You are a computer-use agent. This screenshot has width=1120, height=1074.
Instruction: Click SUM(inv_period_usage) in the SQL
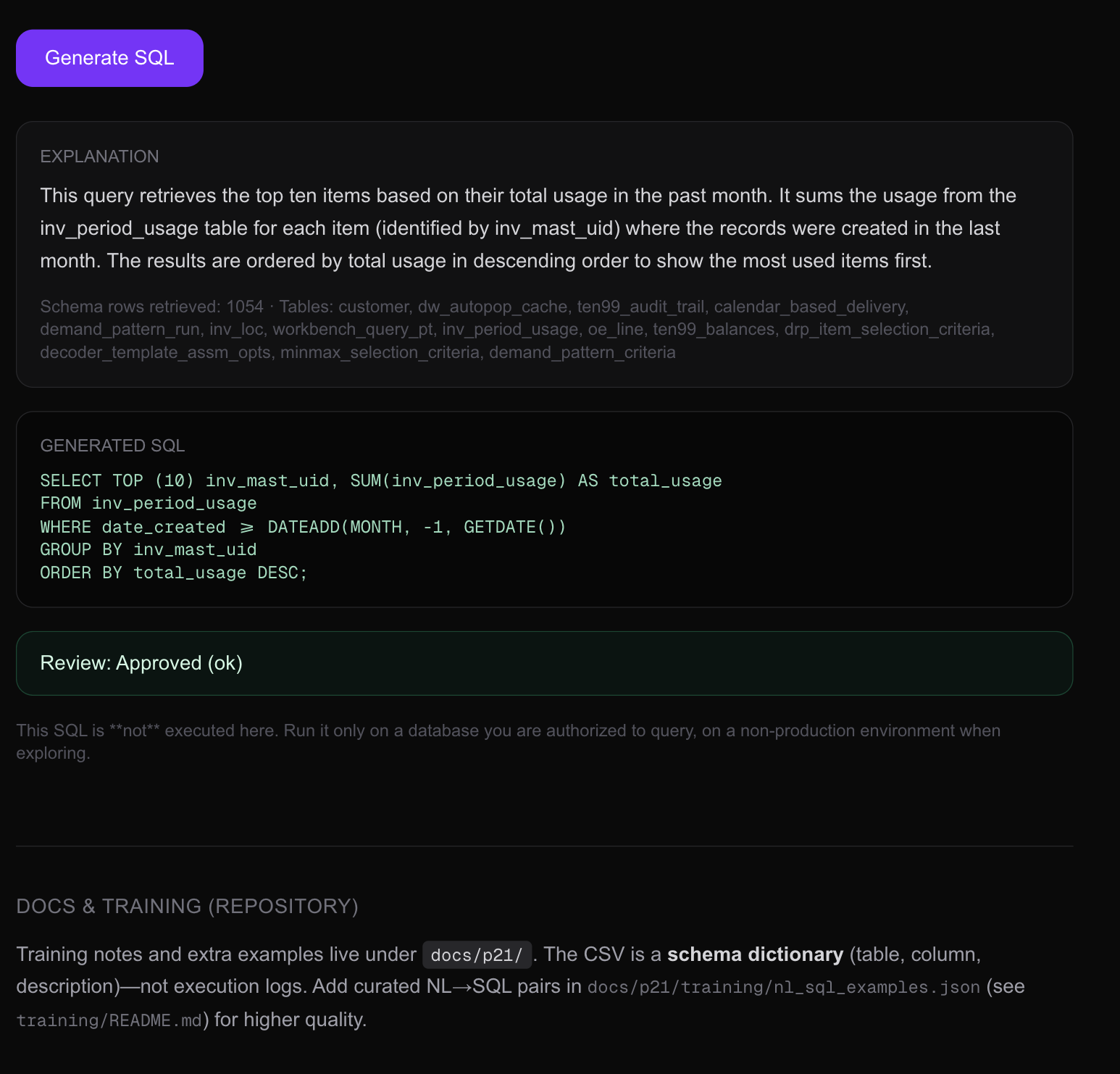click(x=458, y=481)
